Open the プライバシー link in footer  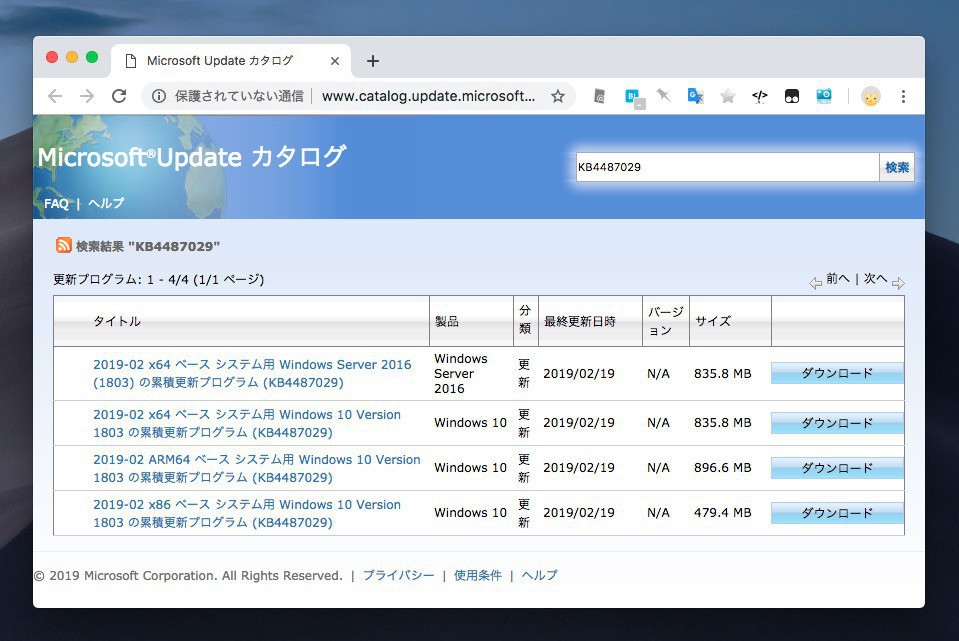[x=398, y=575]
